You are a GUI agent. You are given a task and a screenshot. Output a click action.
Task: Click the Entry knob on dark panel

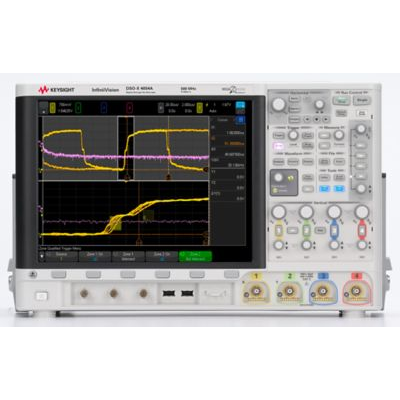(x=279, y=178)
